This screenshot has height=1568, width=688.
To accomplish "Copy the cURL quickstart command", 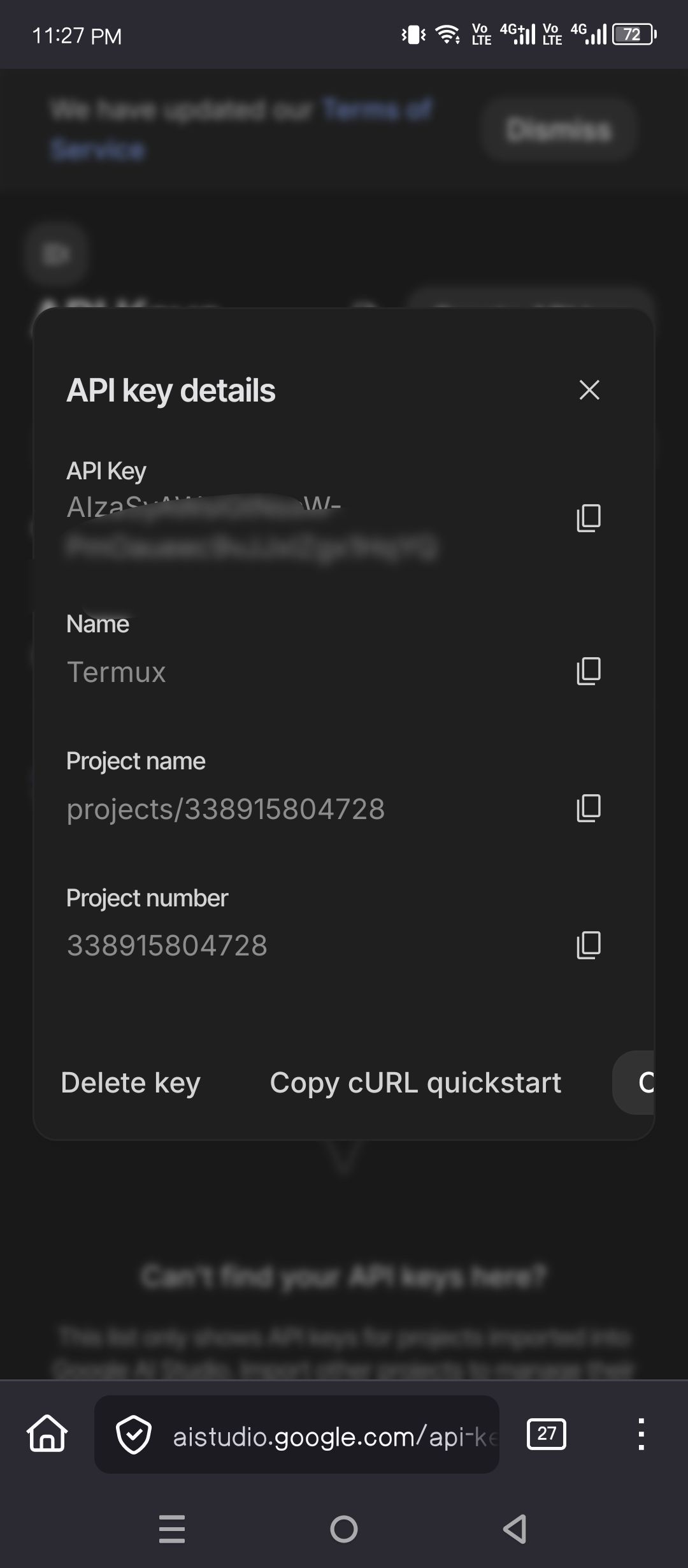I will (x=415, y=1082).
